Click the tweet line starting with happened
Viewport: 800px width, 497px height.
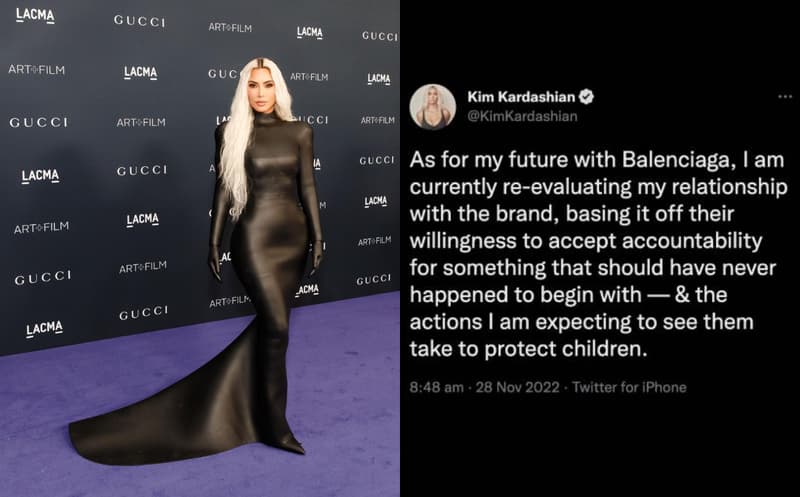[x=568, y=295]
